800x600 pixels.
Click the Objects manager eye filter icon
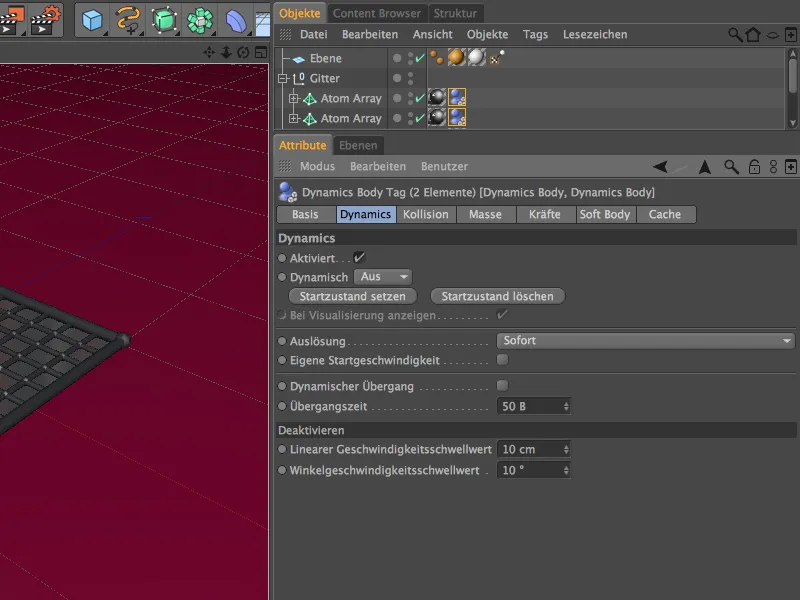[x=773, y=35]
